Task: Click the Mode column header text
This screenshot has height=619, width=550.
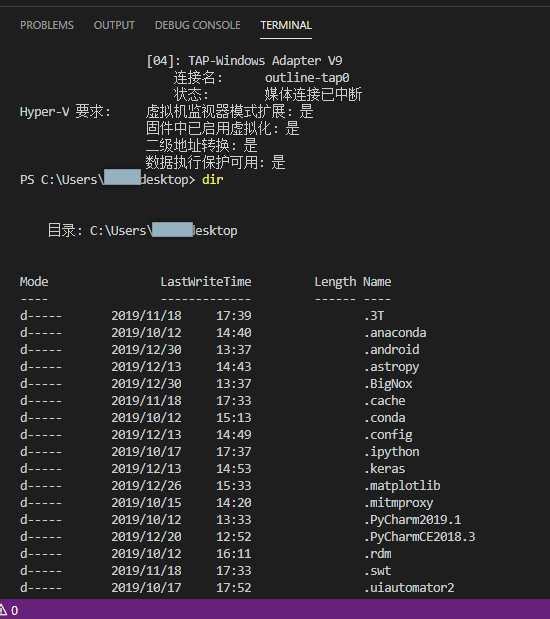Action: pos(34,282)
